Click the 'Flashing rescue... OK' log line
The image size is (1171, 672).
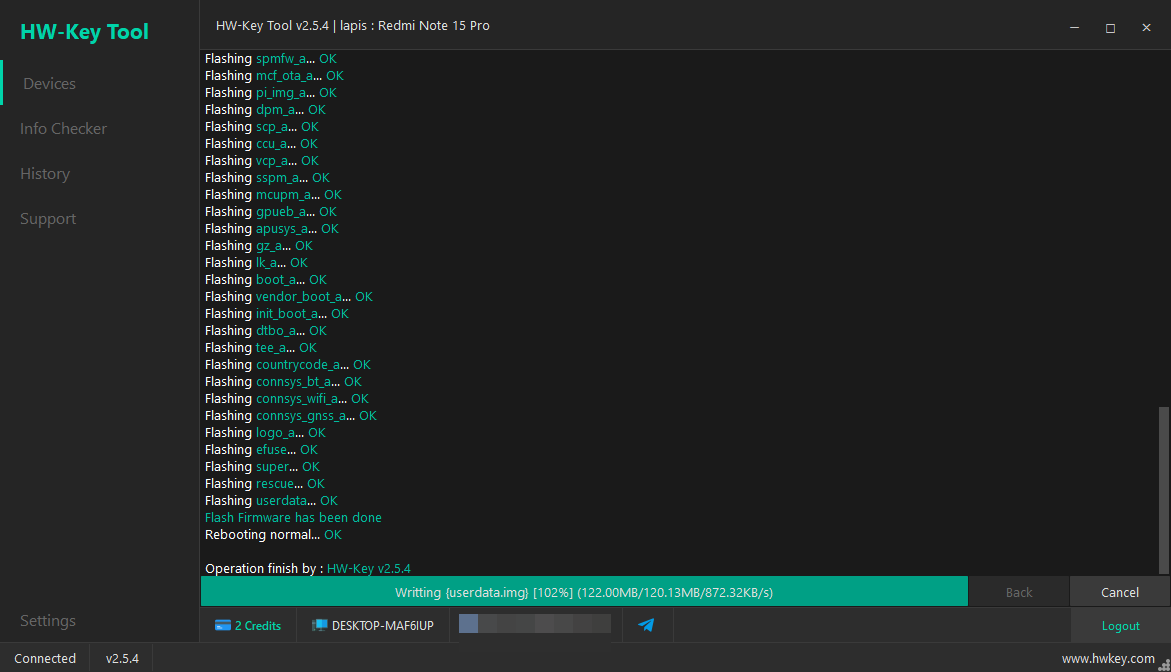[264, 484]
